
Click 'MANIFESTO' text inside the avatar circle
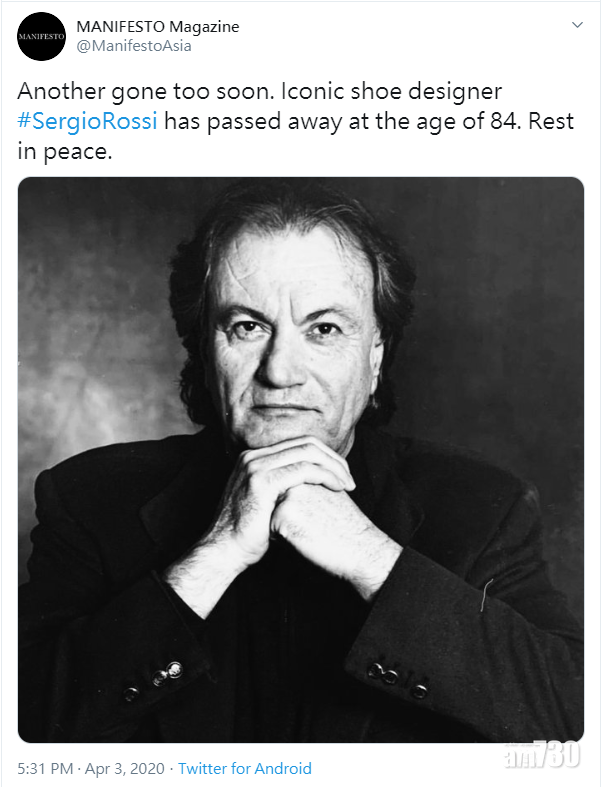41,37
